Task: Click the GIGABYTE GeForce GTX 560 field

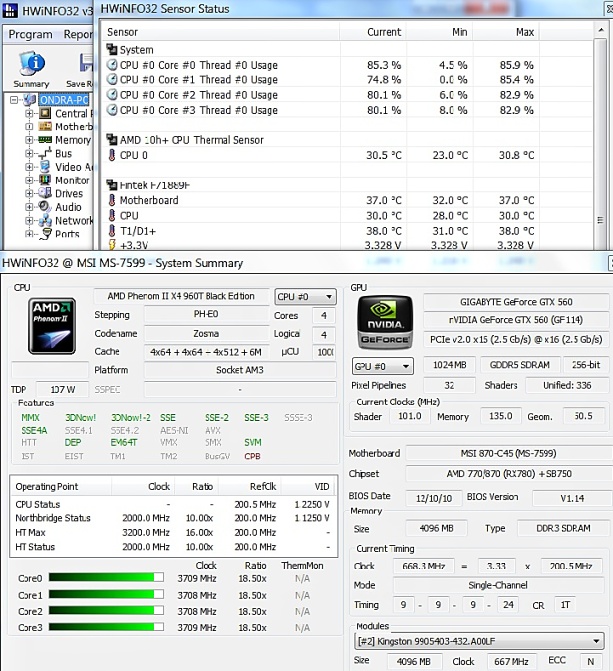Action: click(x=516, y=302)
